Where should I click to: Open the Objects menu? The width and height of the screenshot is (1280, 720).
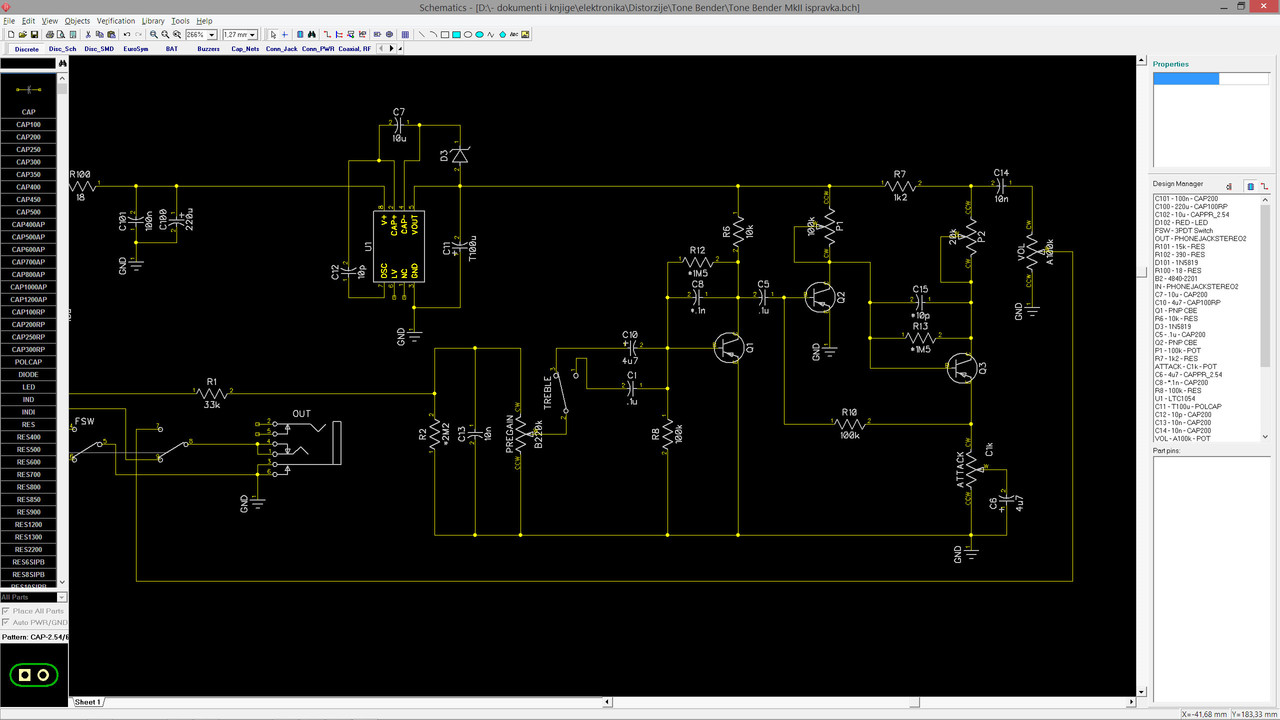[77, 20]
